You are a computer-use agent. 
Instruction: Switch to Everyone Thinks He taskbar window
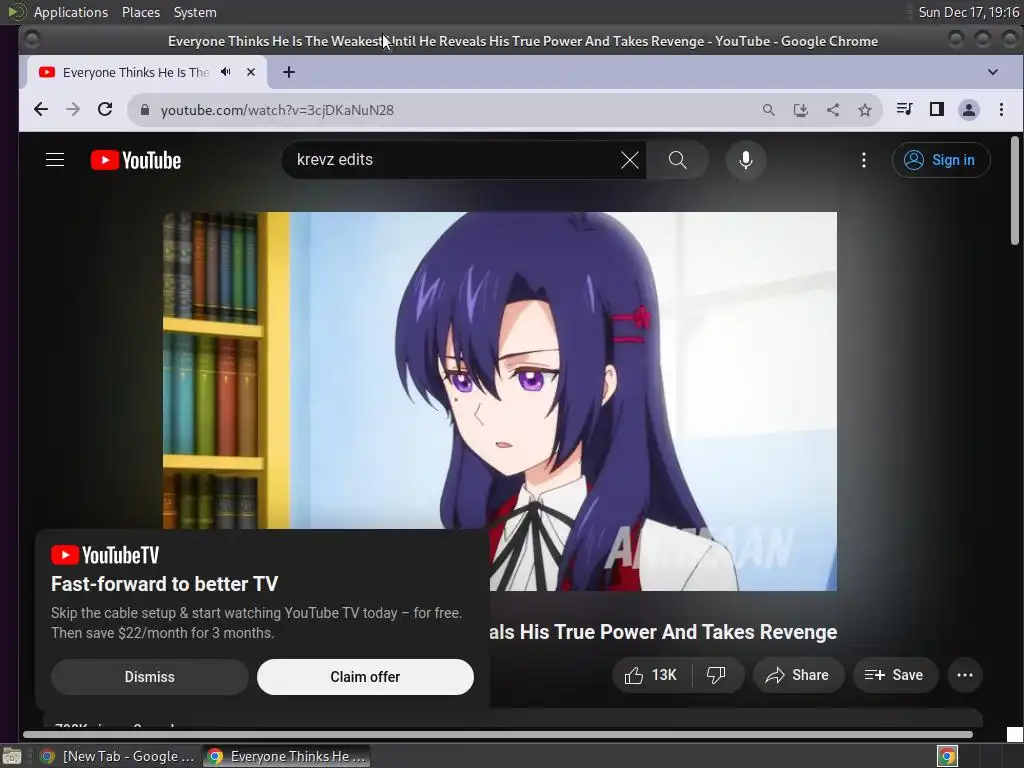point(287,756)
